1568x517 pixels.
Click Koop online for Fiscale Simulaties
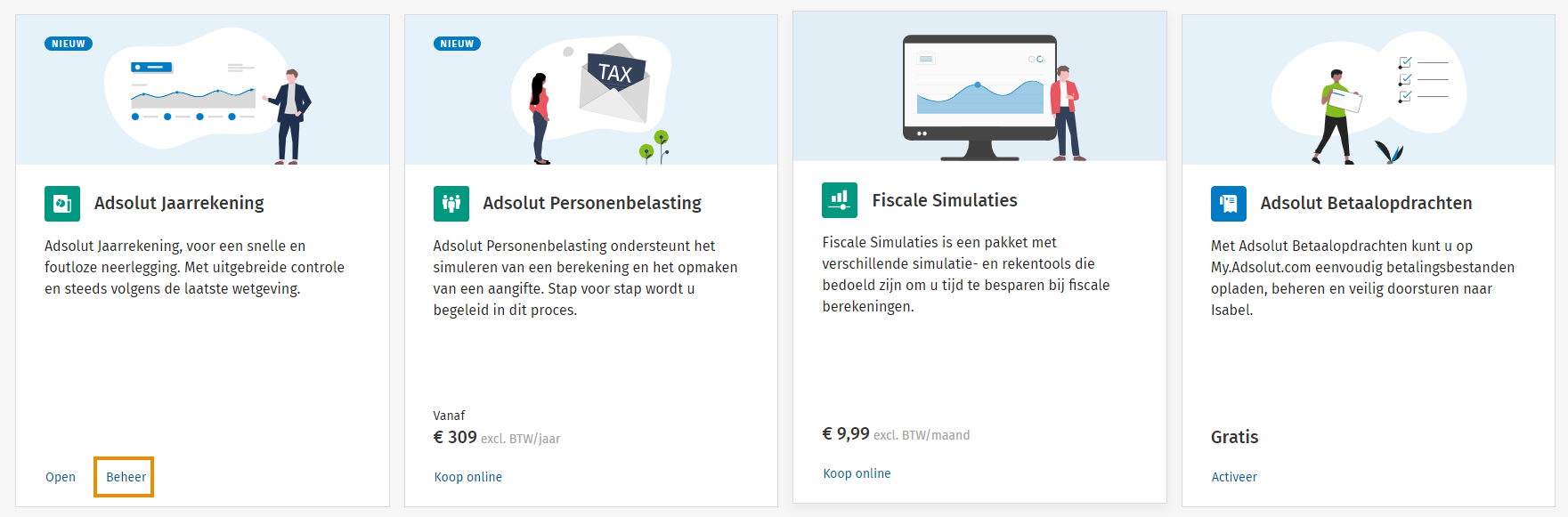tap(857, 473)
